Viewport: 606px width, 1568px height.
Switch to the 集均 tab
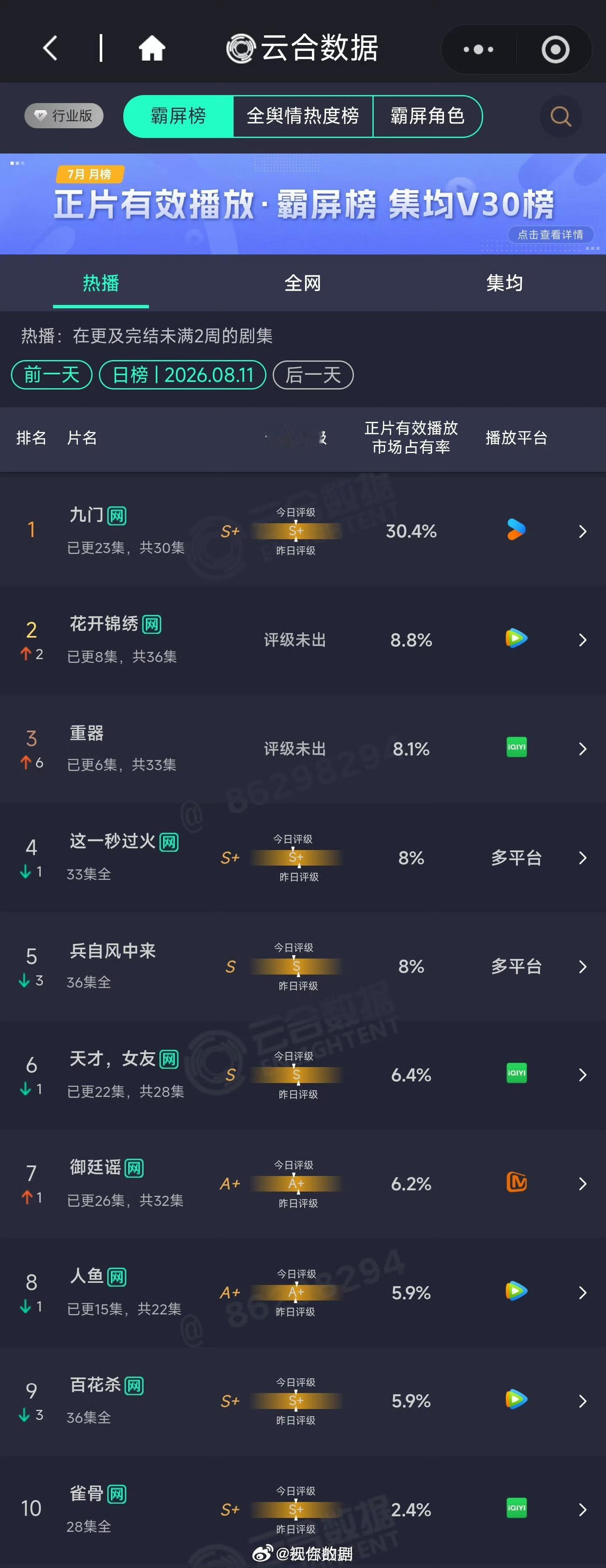tap(504, 283)
